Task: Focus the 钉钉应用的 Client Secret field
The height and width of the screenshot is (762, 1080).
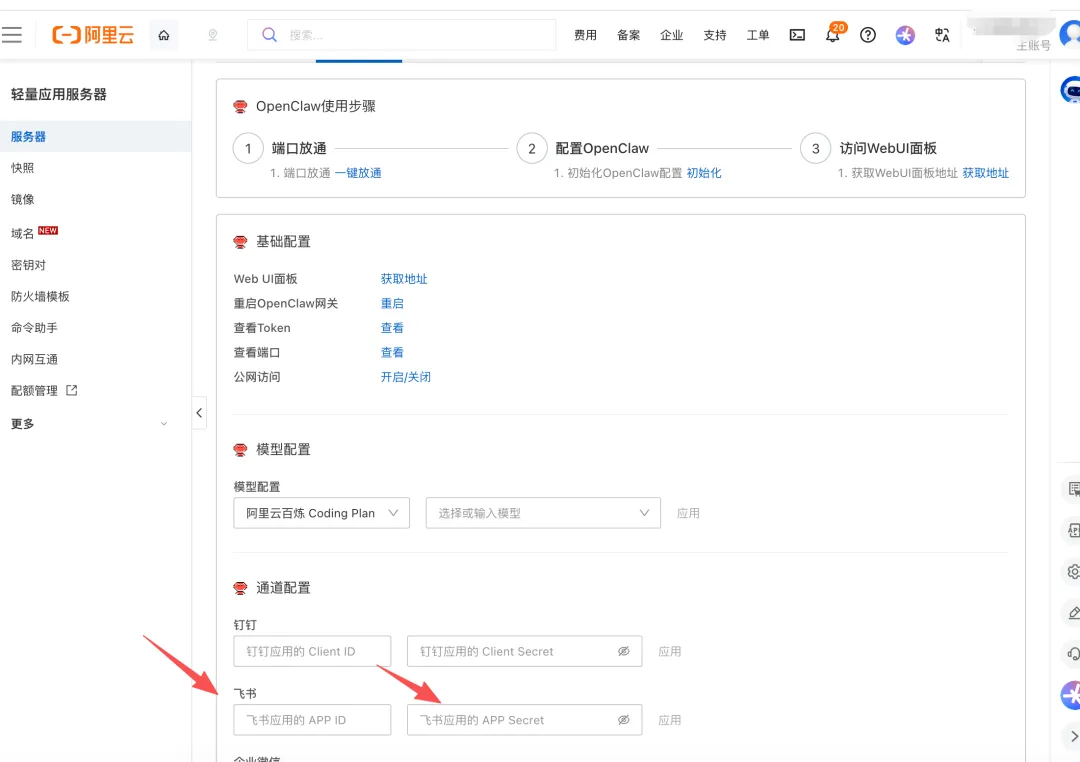Action: point(524,651)
